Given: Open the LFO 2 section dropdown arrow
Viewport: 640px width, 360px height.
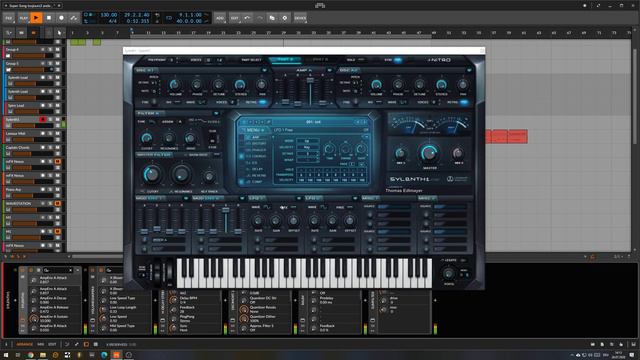Looking at the screenshot, I should [355, 198].
